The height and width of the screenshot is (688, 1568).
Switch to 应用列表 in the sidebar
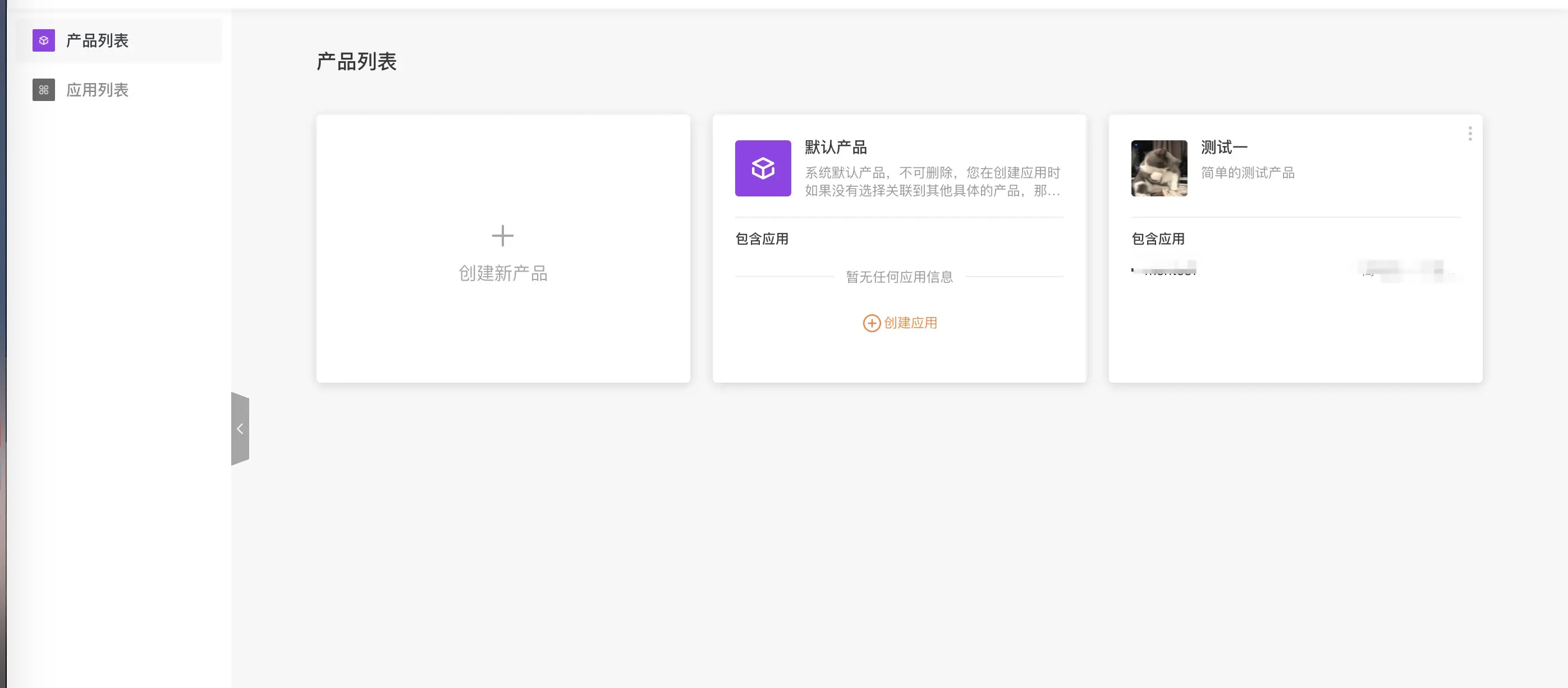(98, 90)
